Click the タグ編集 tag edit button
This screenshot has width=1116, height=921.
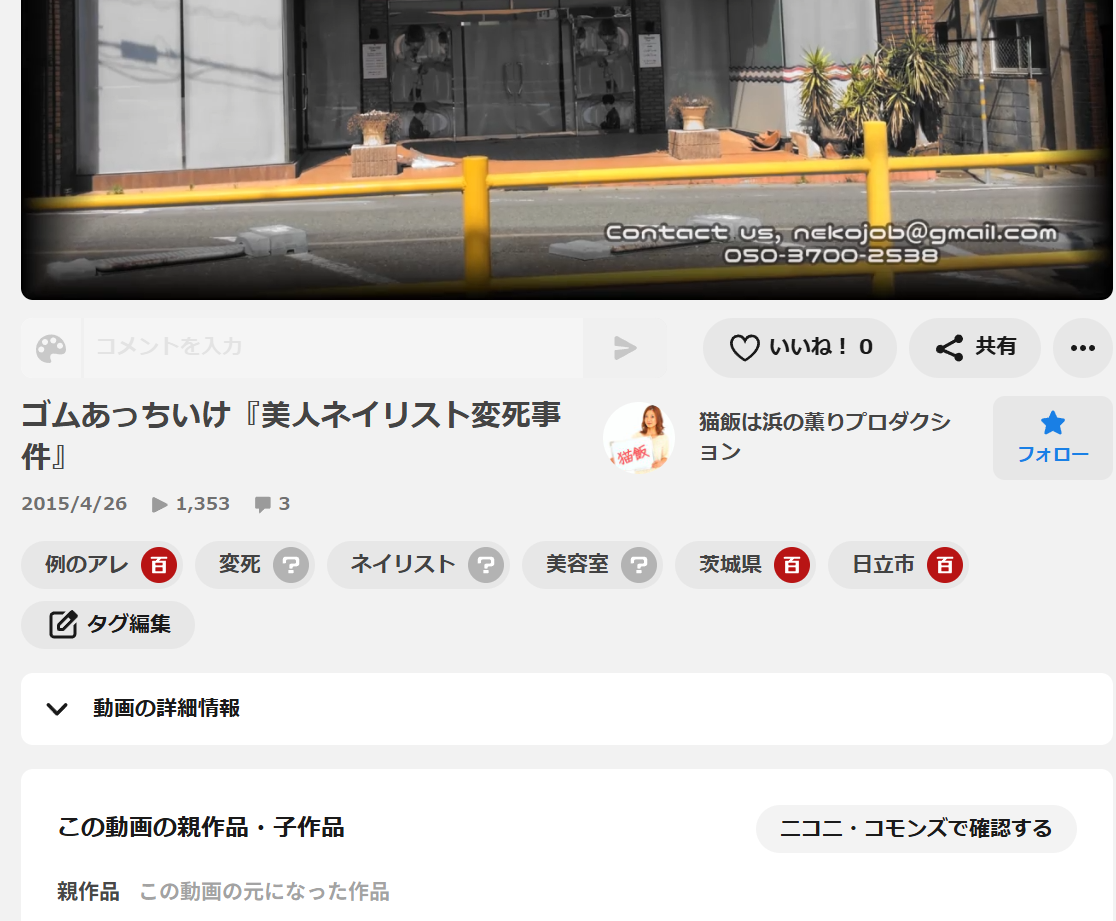(x=108, y=625)
